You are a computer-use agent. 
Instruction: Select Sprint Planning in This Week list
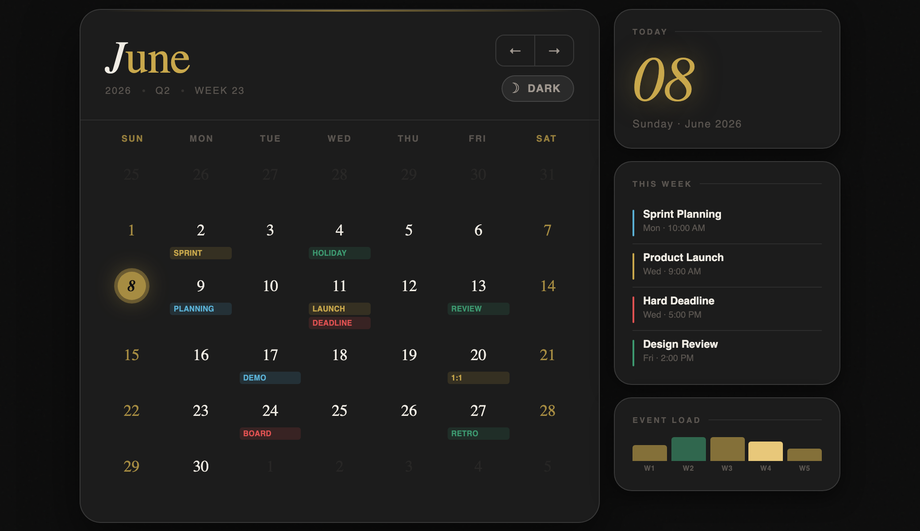pyautogui.click(x=727, y=222)
